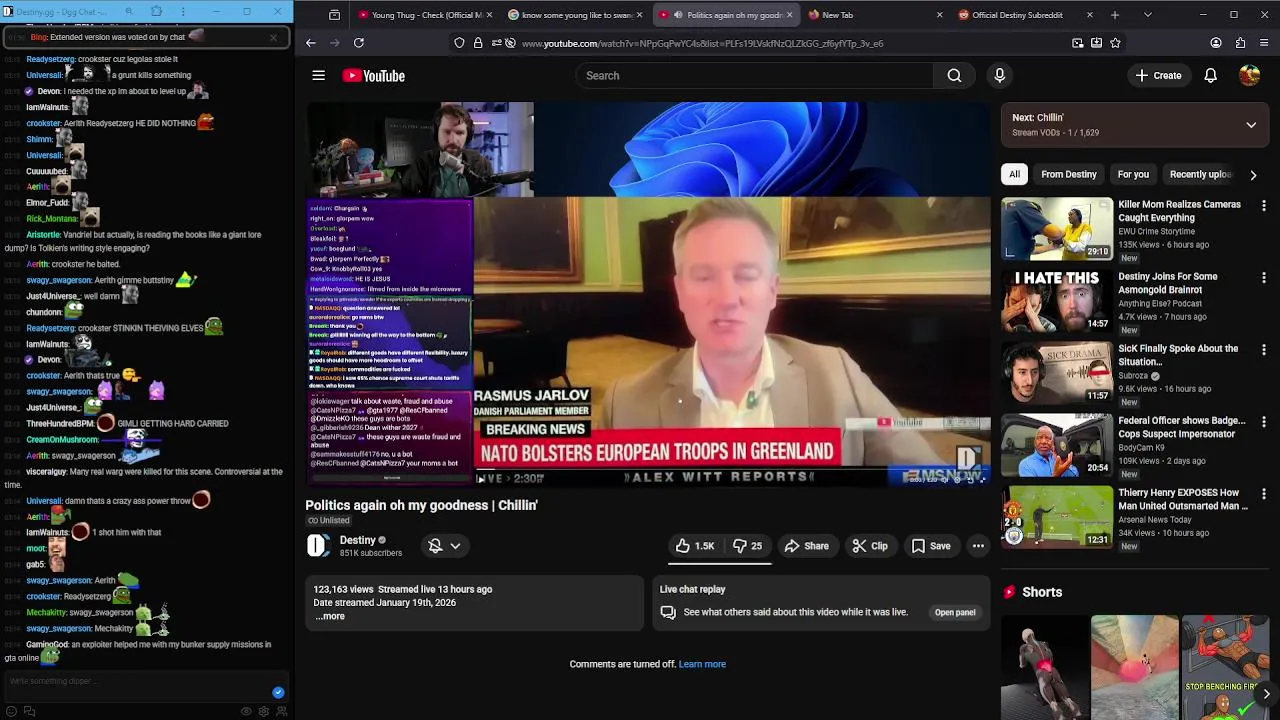Show the Dgg chat users list
Screen dimensions: 1280x720
click(282, 711)
